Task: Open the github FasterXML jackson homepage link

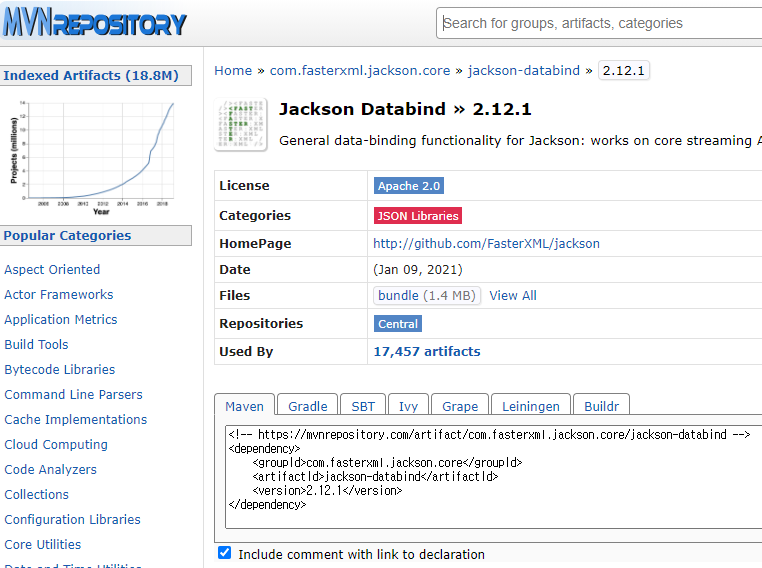Action: pos(486,243)
